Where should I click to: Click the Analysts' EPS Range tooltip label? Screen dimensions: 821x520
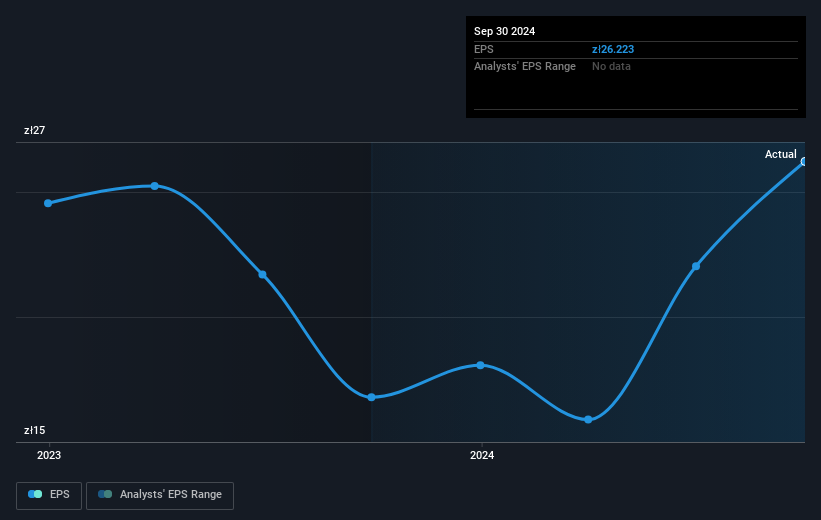point(525,67)
